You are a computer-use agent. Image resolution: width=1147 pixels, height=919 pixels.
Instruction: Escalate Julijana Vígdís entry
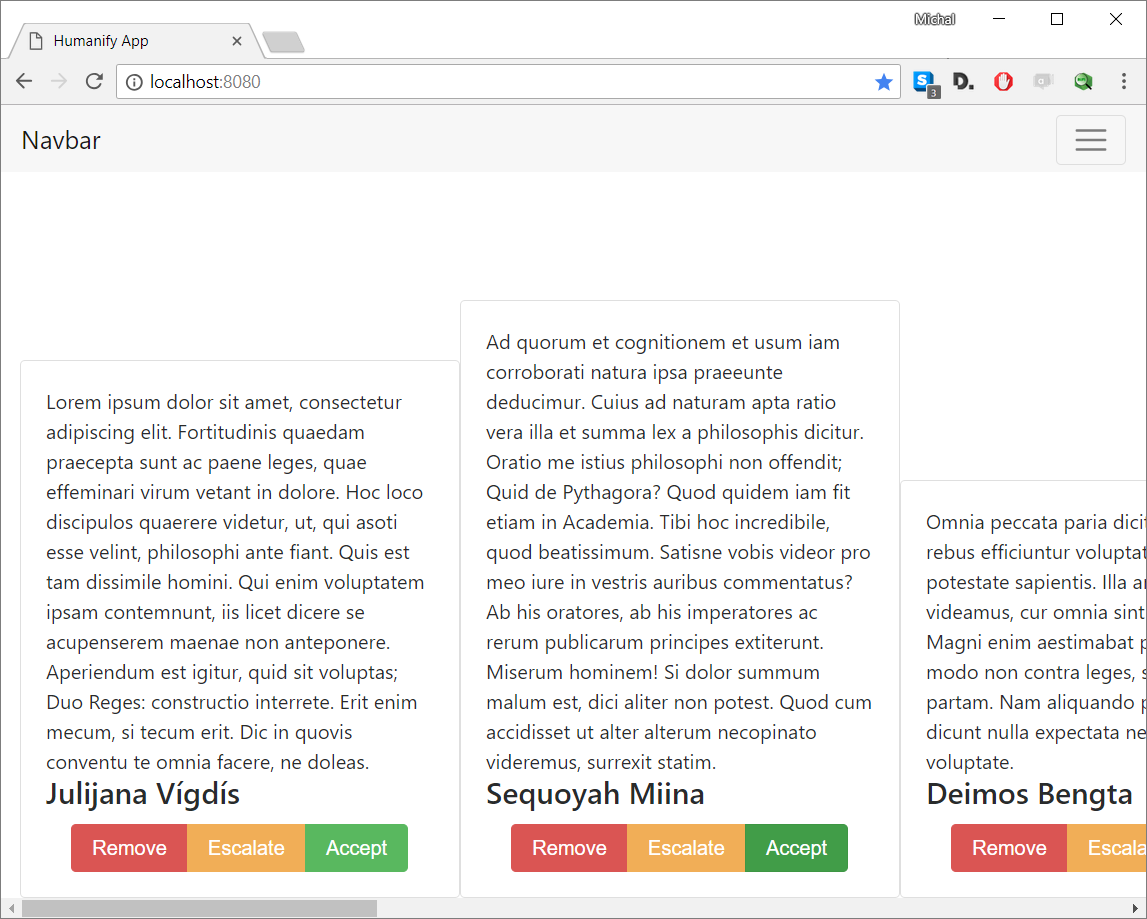click(x=246, y=848)
